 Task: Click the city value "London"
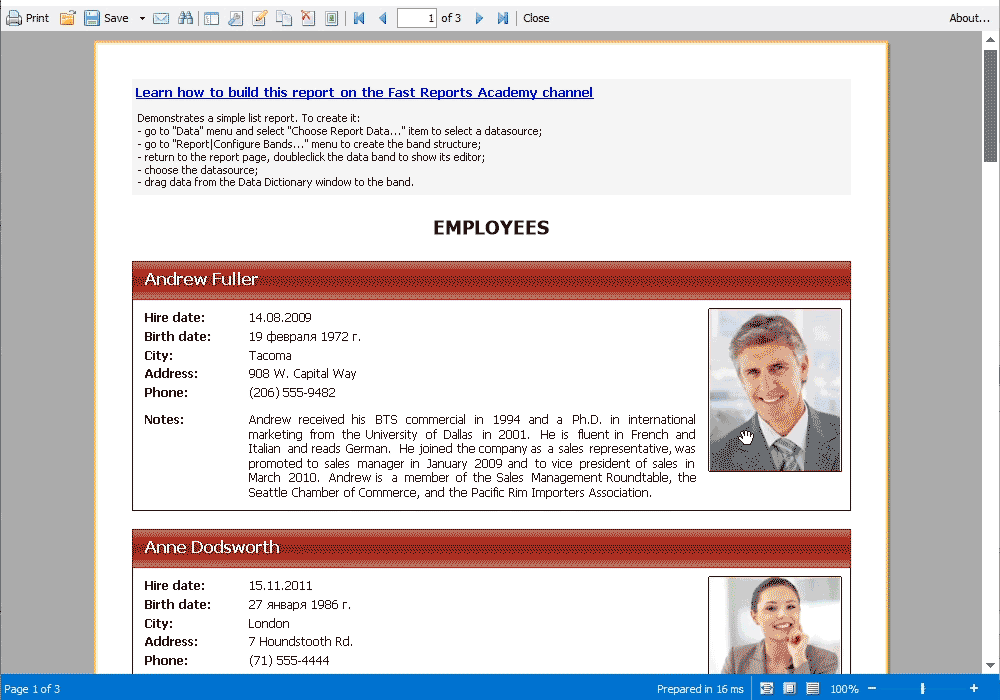[x=268, y=623]
